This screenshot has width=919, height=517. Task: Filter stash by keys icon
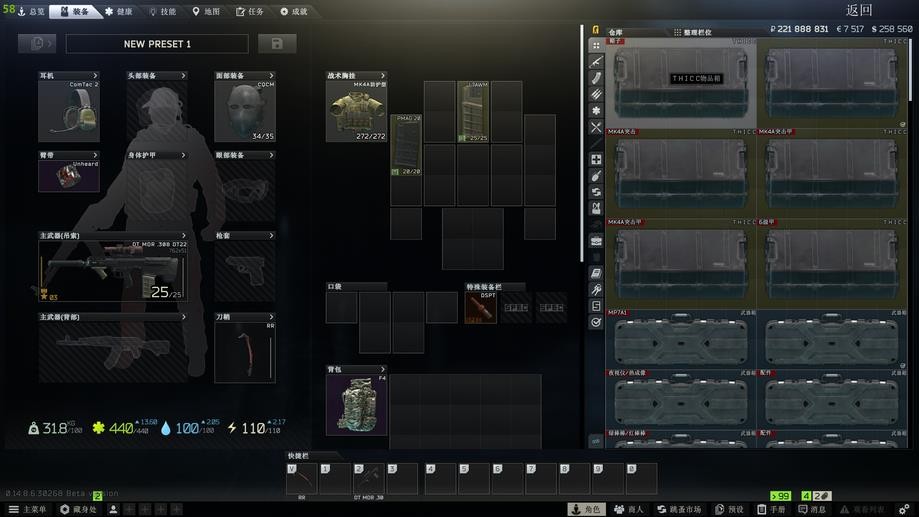596,290
